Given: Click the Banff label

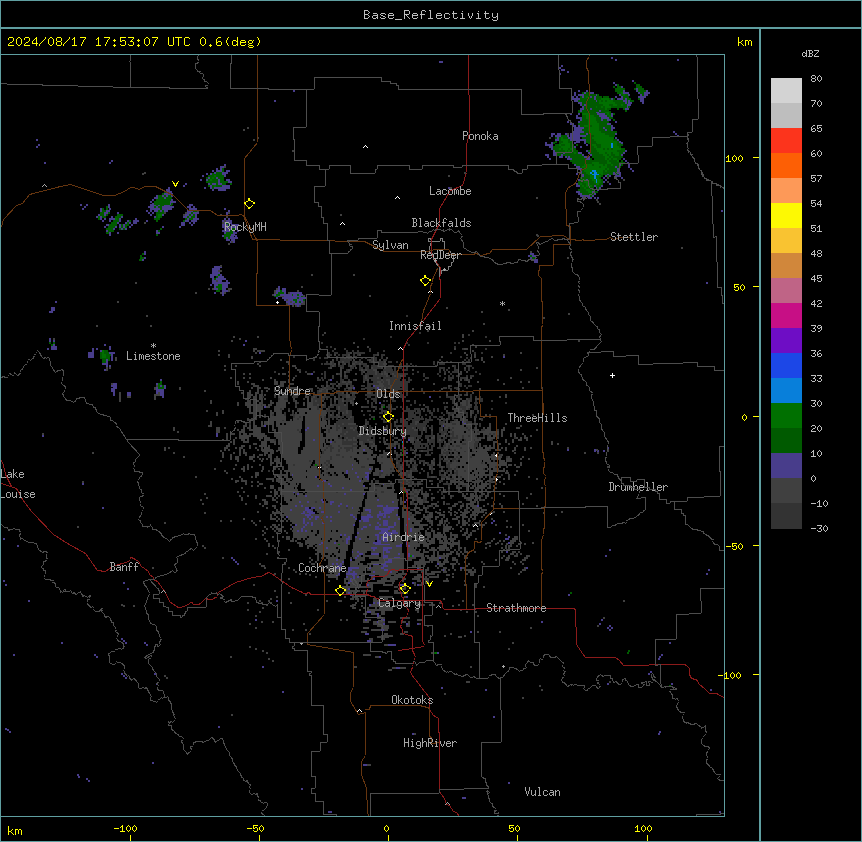Looking at the screenshot, I should (124, 567).
